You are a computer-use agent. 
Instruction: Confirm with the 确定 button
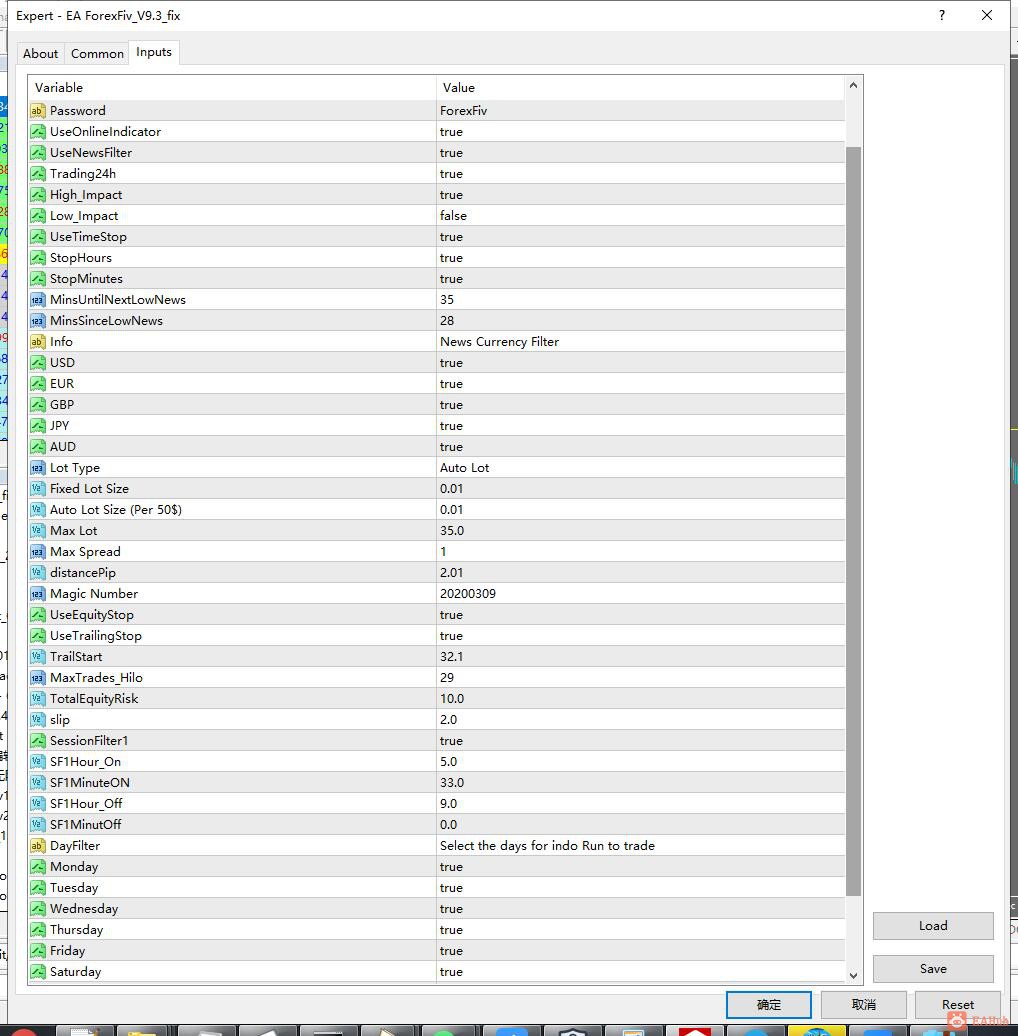pos(768,1004)
